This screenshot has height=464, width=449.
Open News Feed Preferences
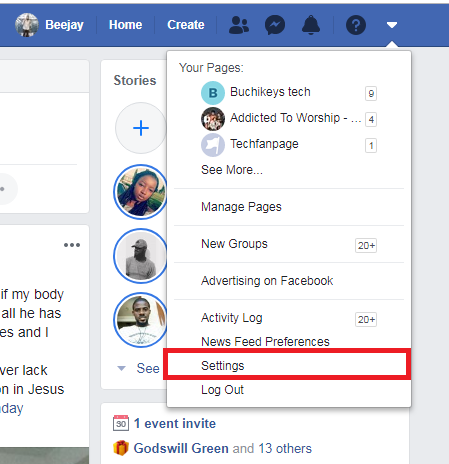(x=265, y=342)
